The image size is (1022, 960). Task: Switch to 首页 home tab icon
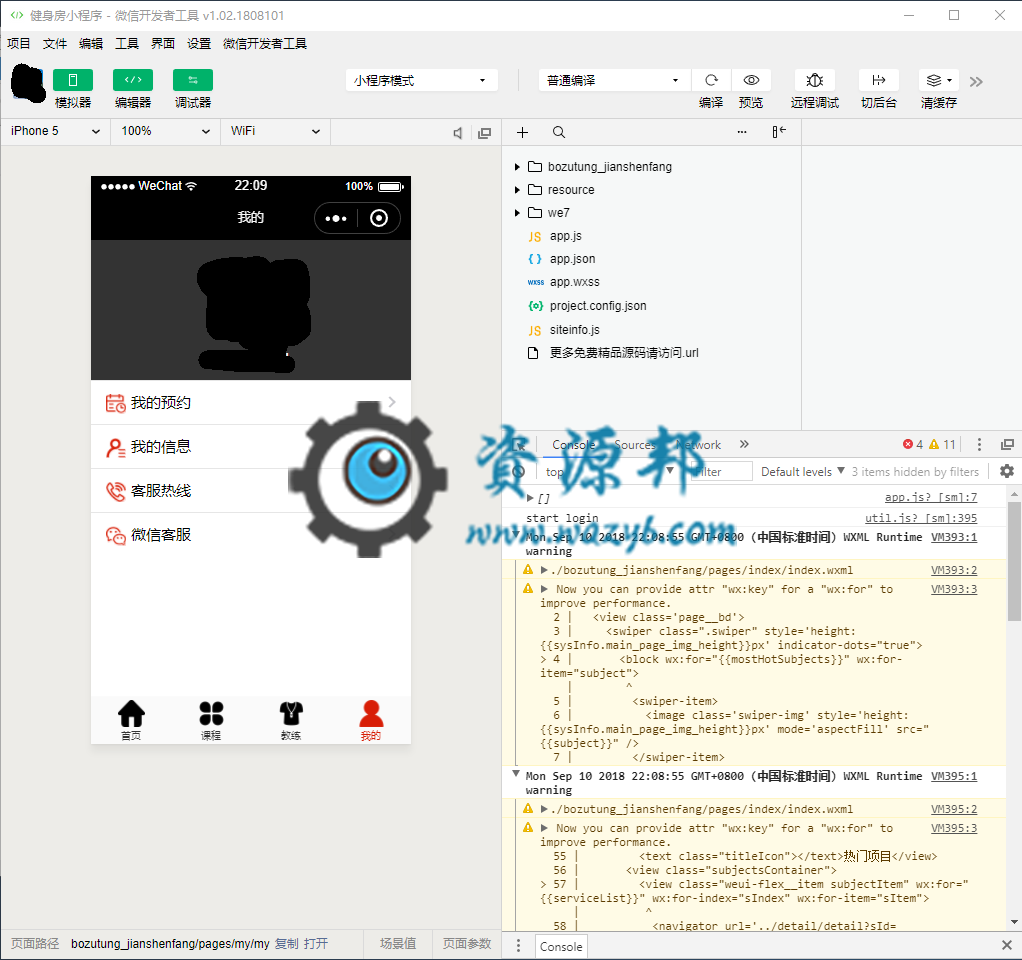(x=131, y=714)
